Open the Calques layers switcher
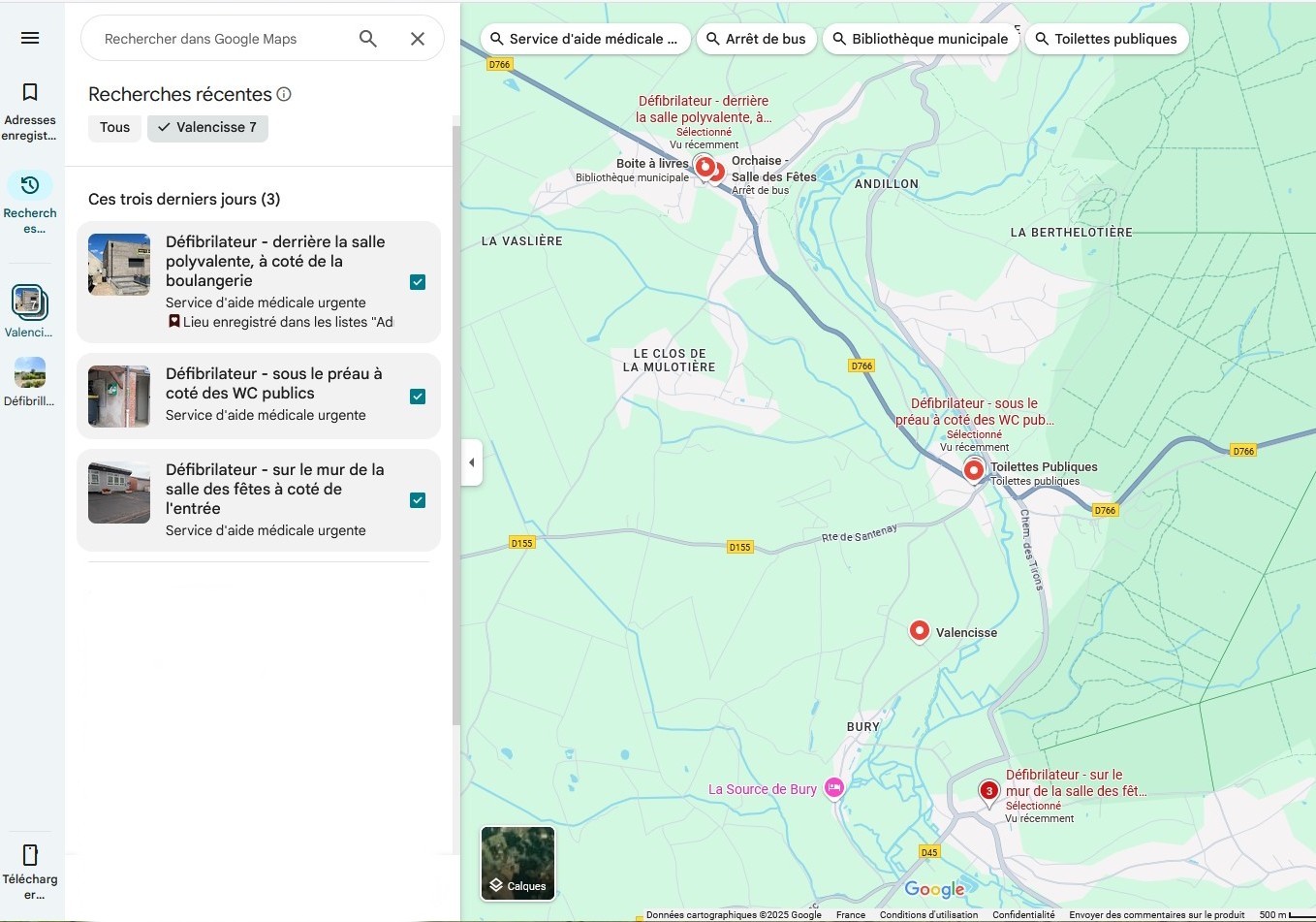Image resolution: width=1316 pixels, height=922 pixels. 518,863
